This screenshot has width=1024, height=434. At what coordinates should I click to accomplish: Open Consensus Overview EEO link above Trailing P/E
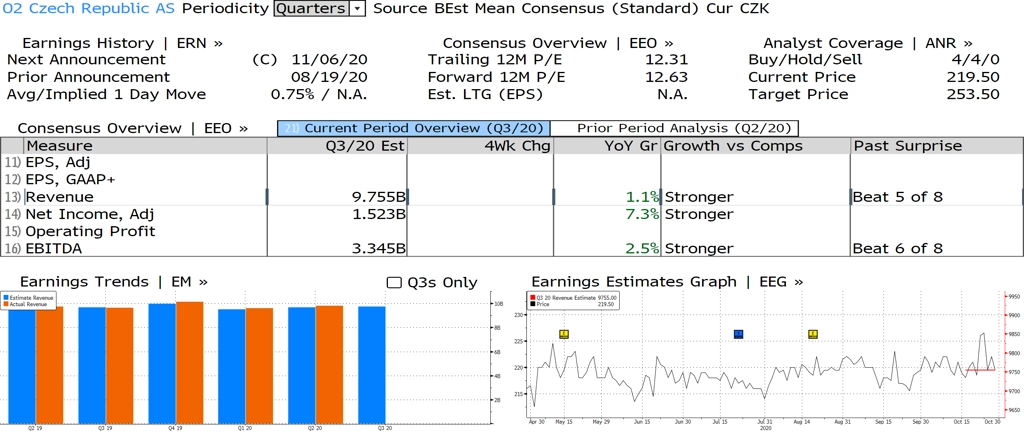[x=558, y=43]
